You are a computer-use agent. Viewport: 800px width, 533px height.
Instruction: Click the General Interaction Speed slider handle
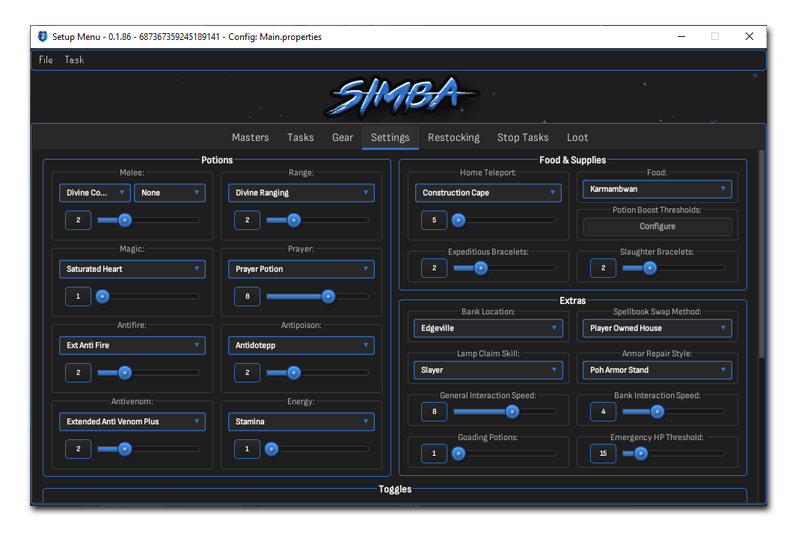pyautogui.click(x=512, y=411)
